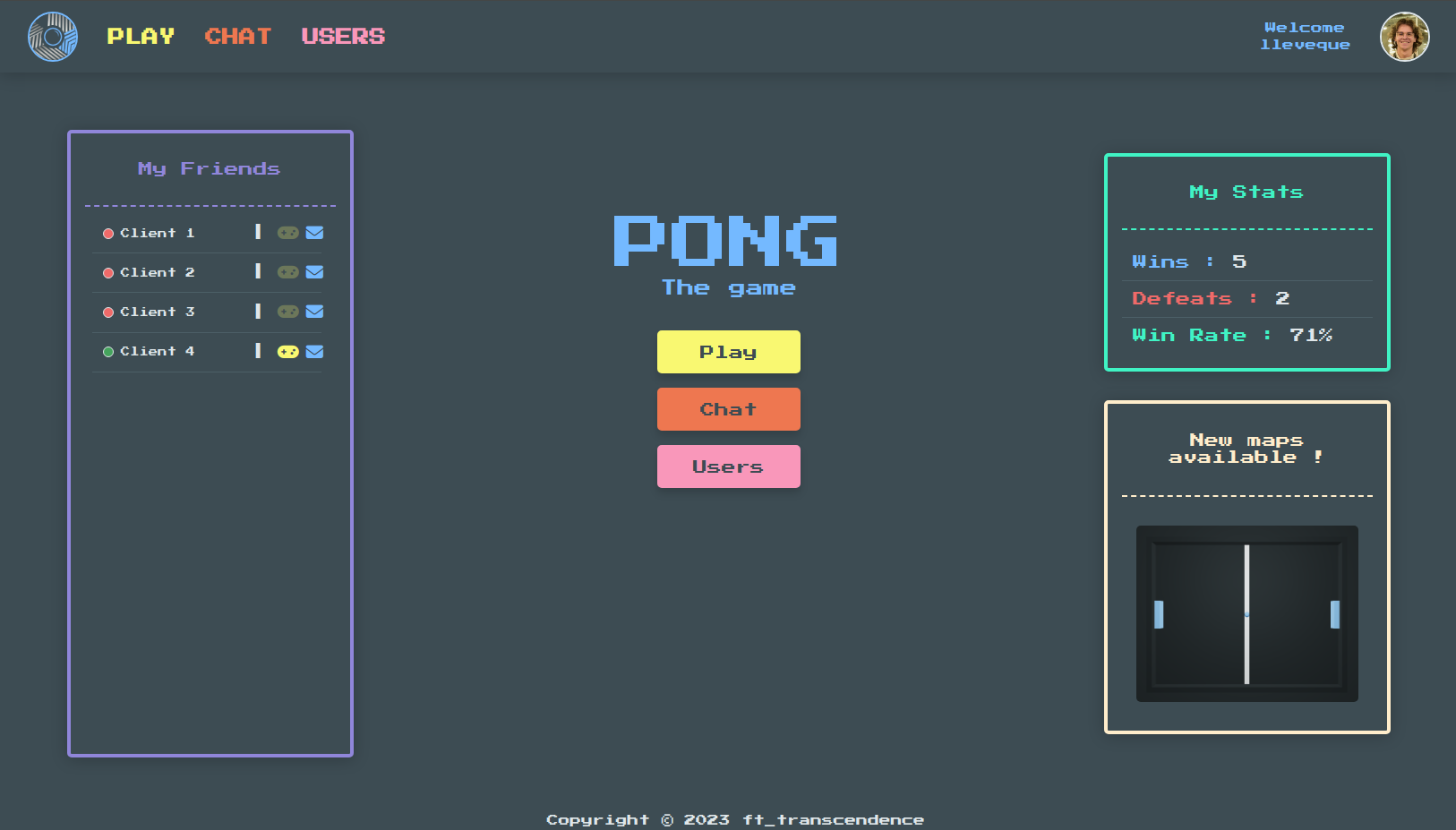This screenshot has width=1456, height=830.
Task: Click the envelope icon beside Client 4
Action: [x=314, y=352]
